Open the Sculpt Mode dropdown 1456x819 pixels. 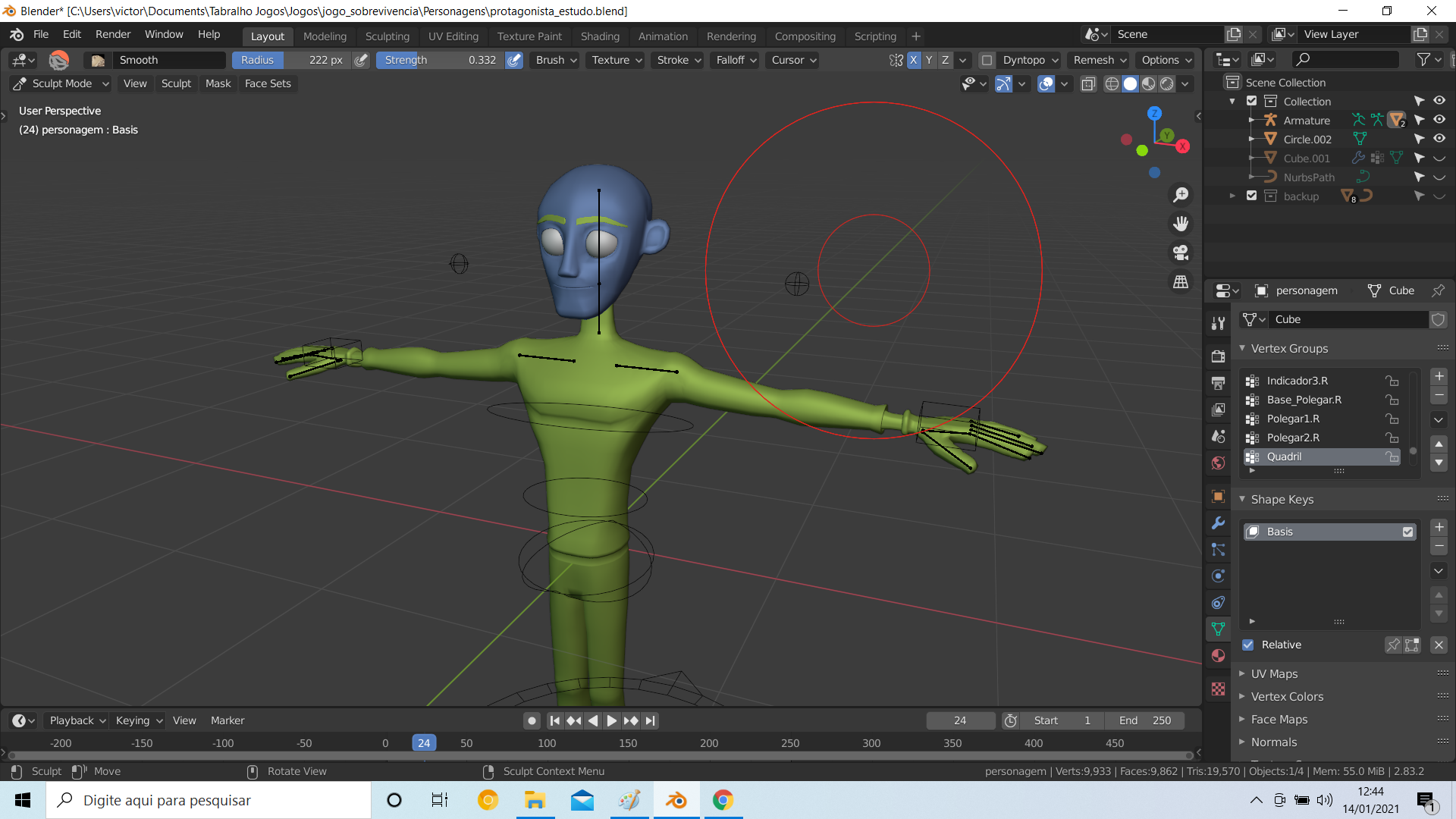pyautogui.click(x=61, y=83)
